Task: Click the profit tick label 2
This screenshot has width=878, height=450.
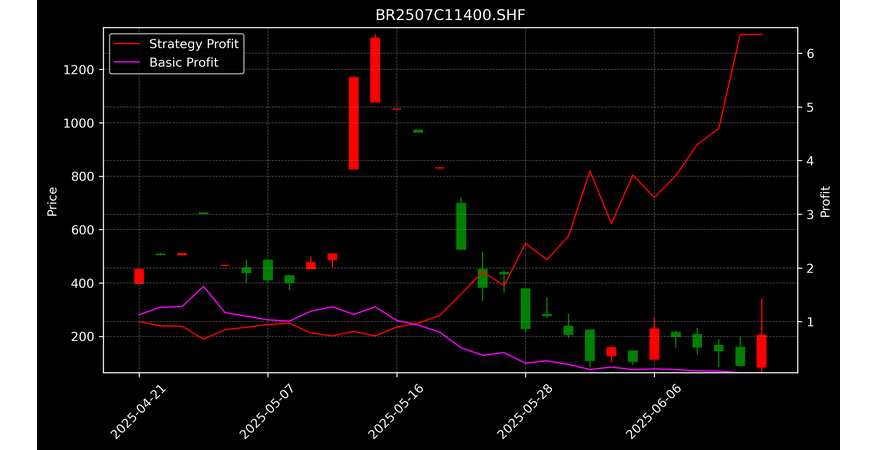Action: point(810,269)
